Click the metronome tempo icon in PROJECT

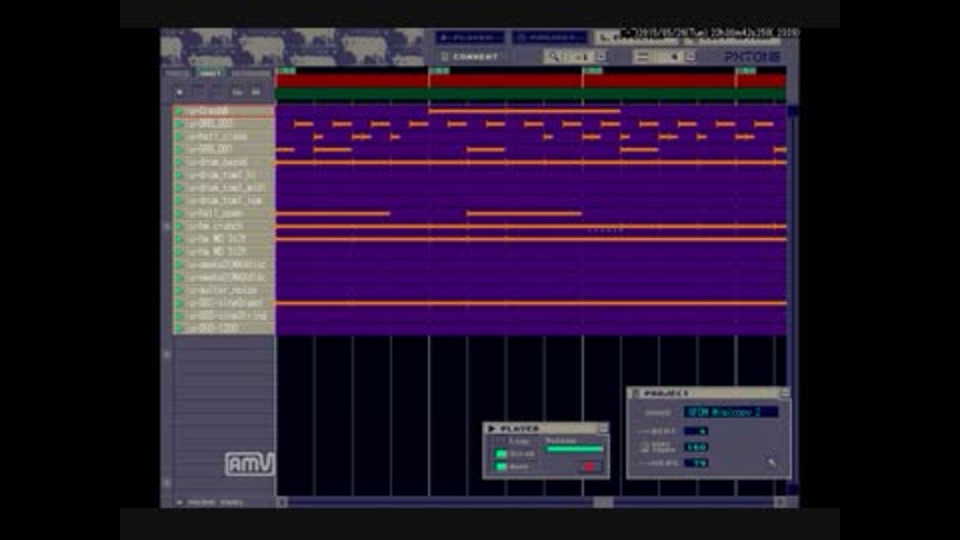[x=644, y=448]
